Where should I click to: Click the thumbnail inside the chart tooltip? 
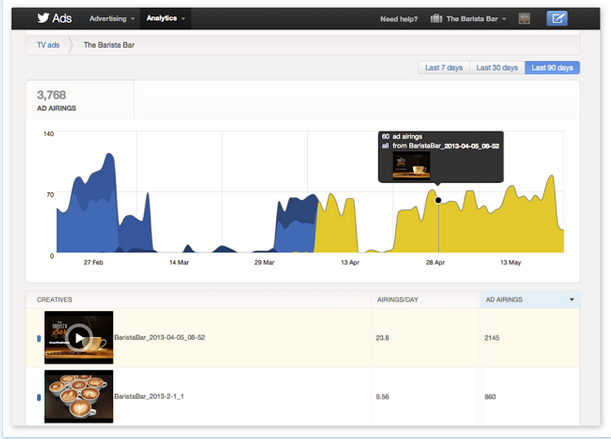click(x=410, y=165)
